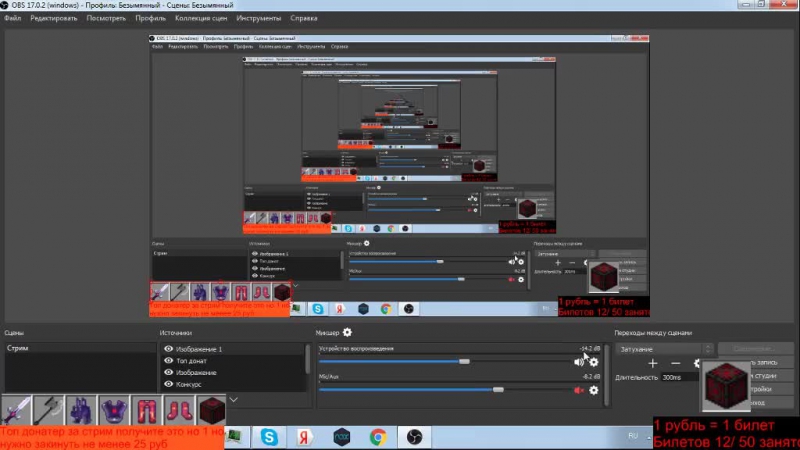This screenshot has height=450, width=800.
Task: Open the Nox player from the taskbar
Action: (342, 437)
